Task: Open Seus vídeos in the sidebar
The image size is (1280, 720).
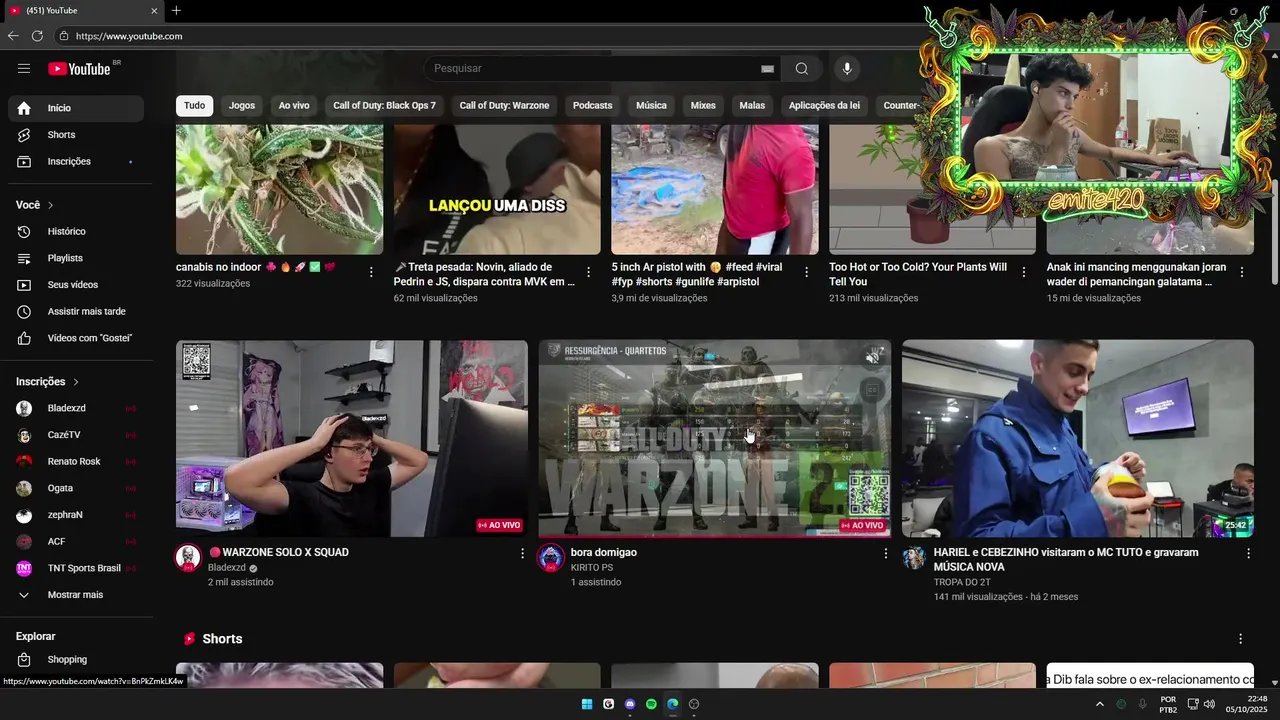Action: click(x=76, y=285)
